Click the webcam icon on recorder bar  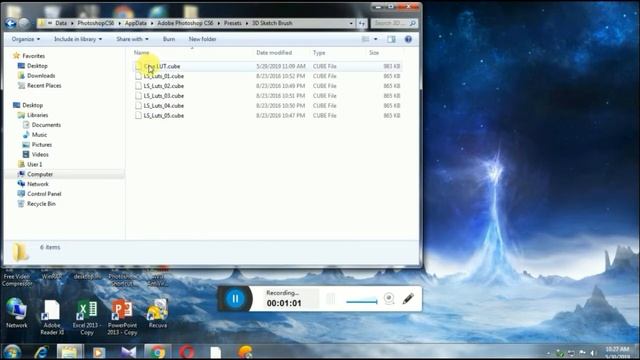pyautogui.click(x=389, y=298)
